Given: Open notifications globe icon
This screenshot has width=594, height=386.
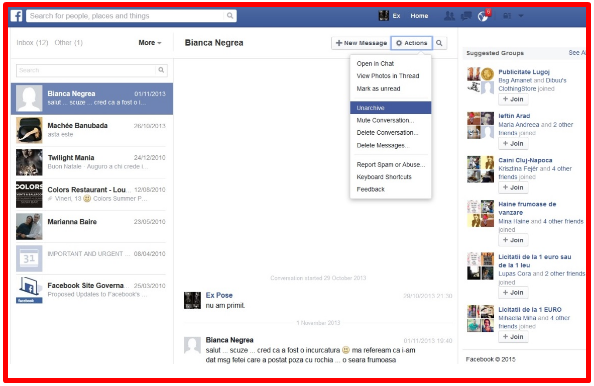Looking at the screenshot, I should (483, 16).
